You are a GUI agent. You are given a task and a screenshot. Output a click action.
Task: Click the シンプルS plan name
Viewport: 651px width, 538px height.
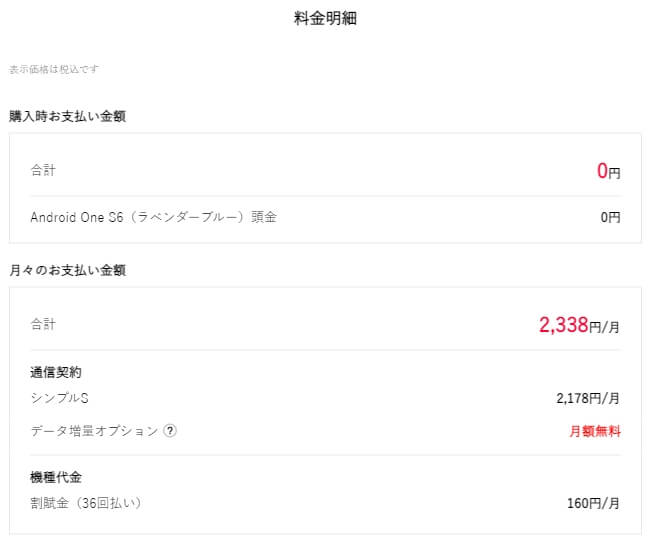coord(59,398)
